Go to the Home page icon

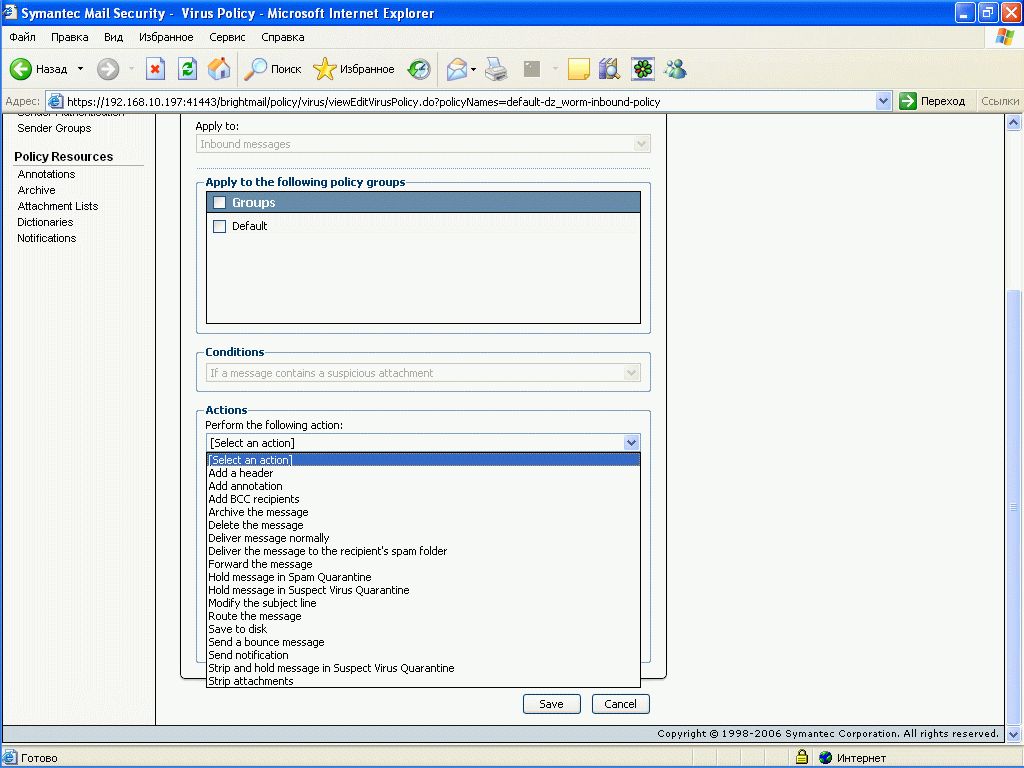click(x=219, y=69)
